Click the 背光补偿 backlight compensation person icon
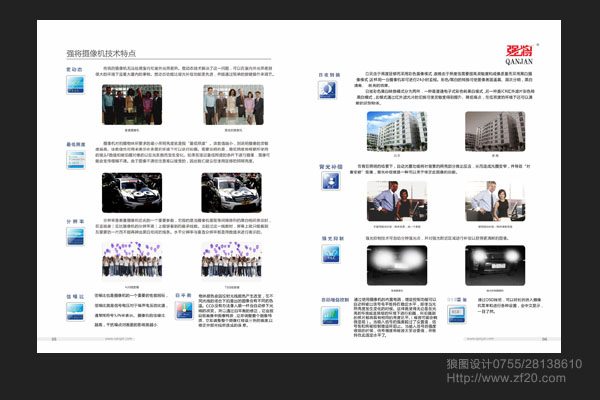 click(x=331, y=181)
